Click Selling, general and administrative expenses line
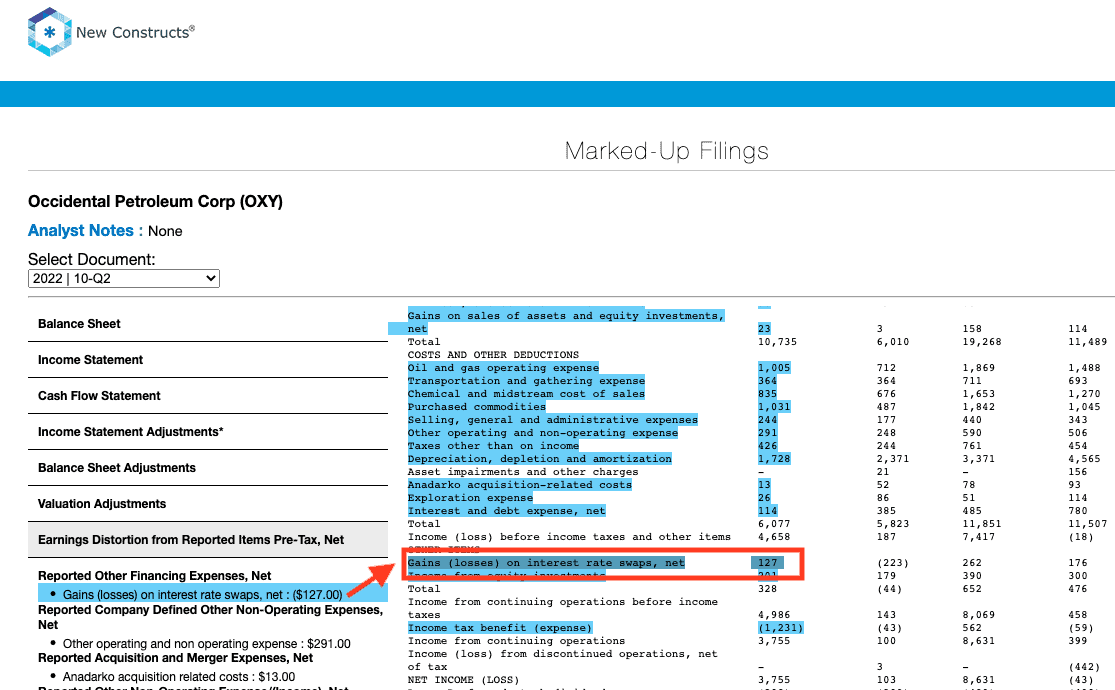 553,420
